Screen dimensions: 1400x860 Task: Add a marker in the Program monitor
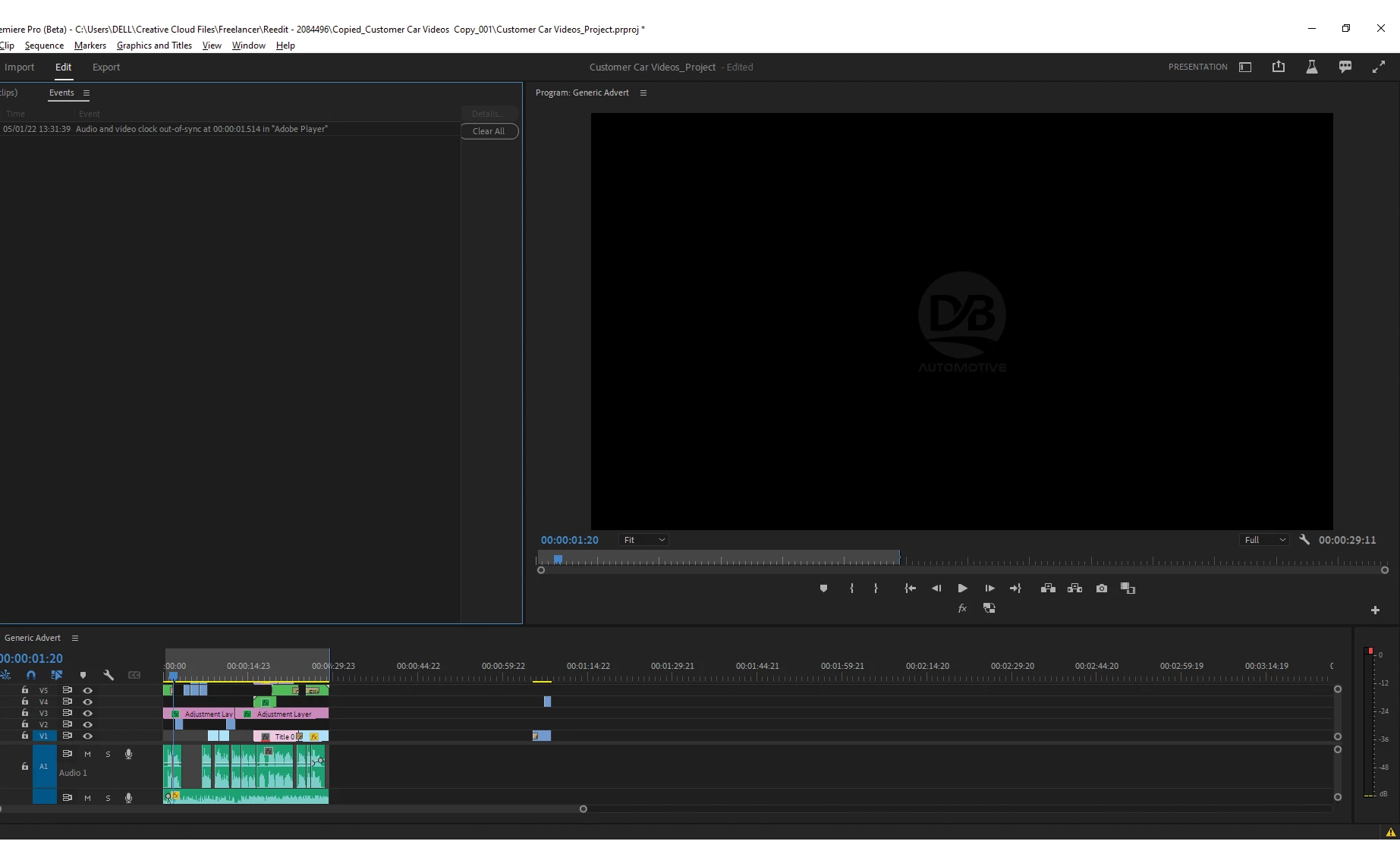823,589
